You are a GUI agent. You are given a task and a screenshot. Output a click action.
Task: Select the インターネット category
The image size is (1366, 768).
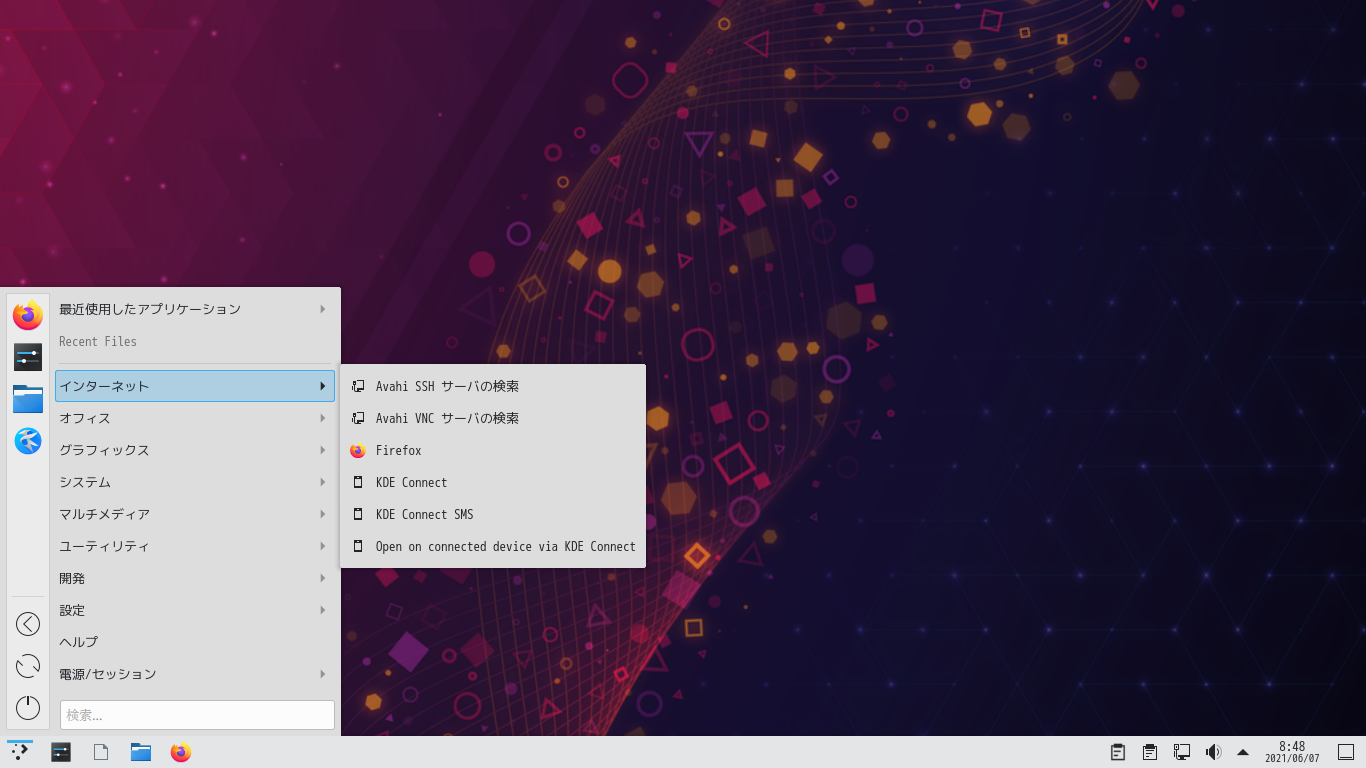click(x=195, y=386)
